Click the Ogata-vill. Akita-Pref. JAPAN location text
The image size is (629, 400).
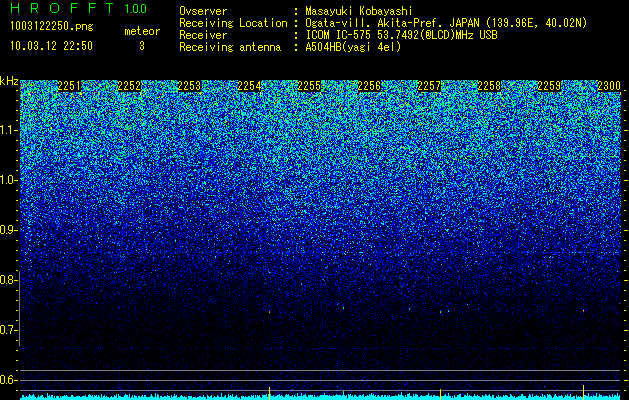tap(446, 23)
